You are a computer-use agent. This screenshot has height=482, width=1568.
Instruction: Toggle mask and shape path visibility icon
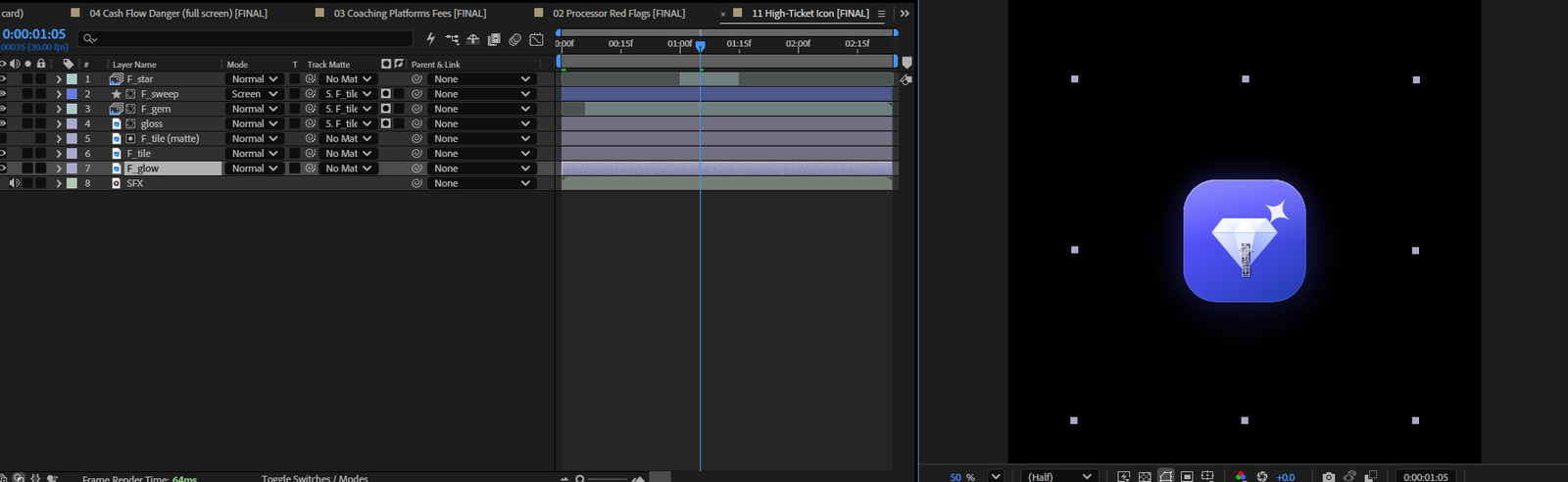coord(1166,476)
